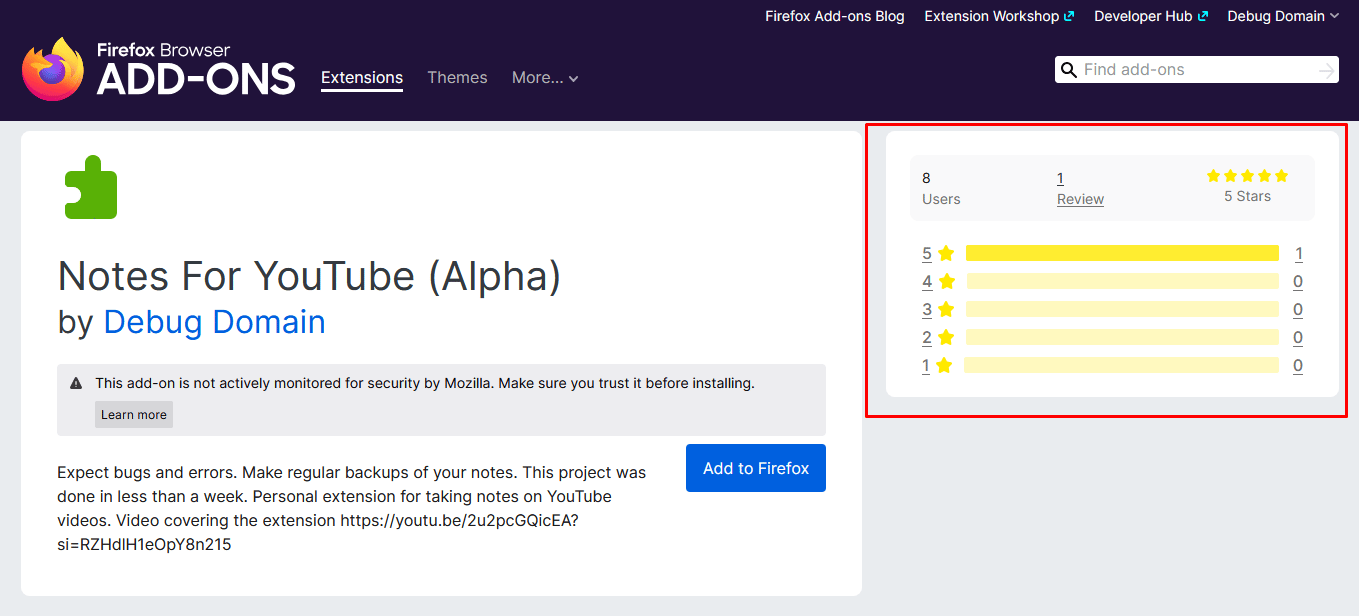Click the '5 Stars' rating text
The height and width of the screenshot is (616, 1359).
(1247, 196)
